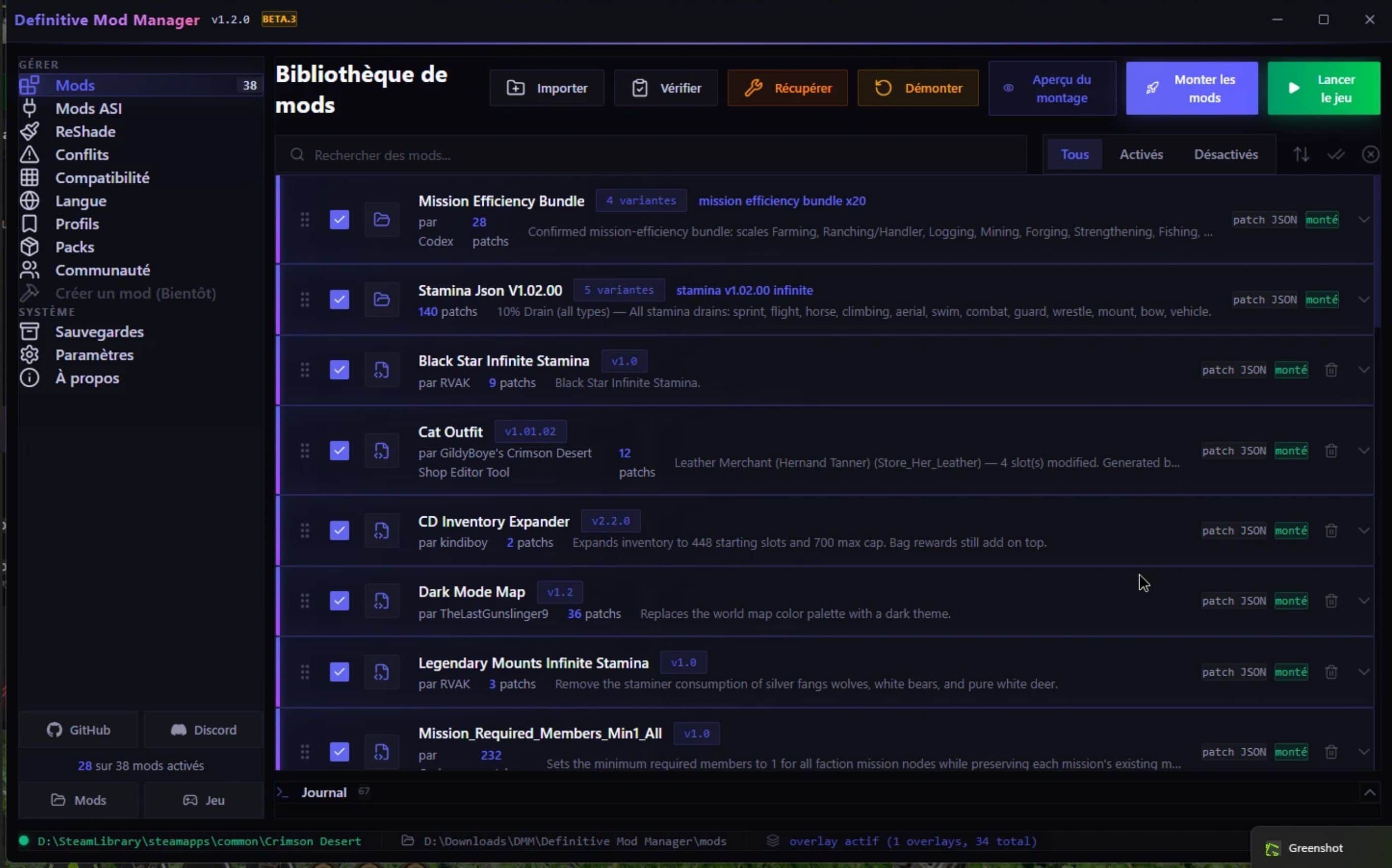The height and width of the screenshot is (868, 1392).
Task: Switch to the Activés filter tab
Action: pyautogui.click(x=1141, y=154)
